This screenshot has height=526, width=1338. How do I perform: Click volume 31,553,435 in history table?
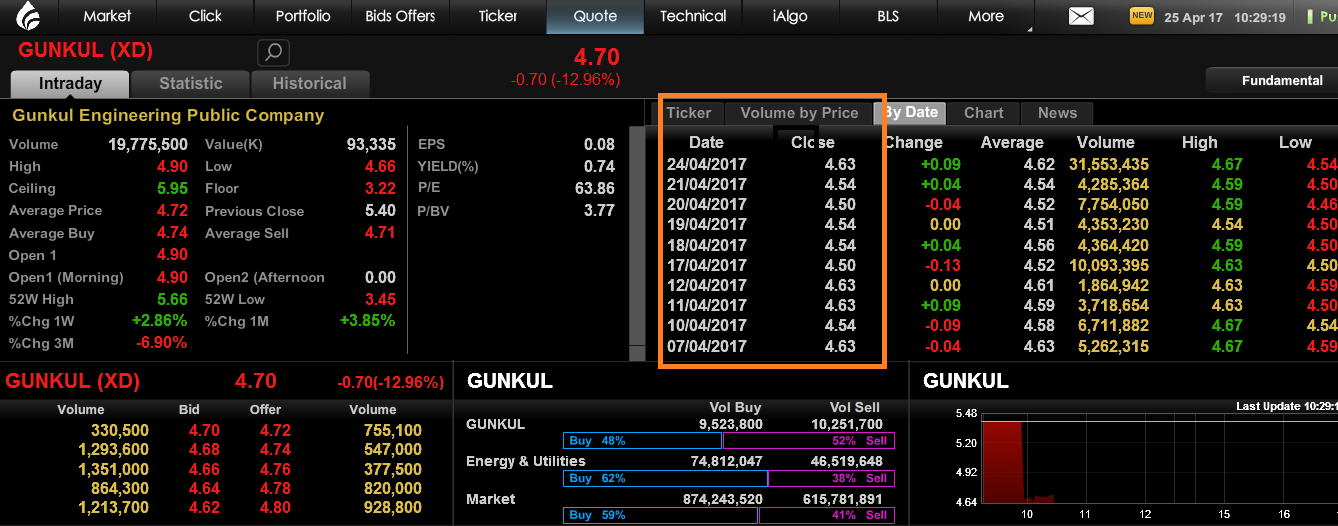[1108, 164]
